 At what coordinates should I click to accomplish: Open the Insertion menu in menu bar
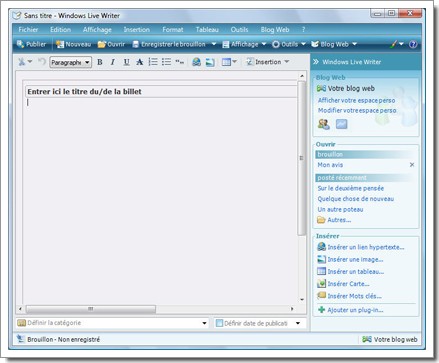click(137, 30)
